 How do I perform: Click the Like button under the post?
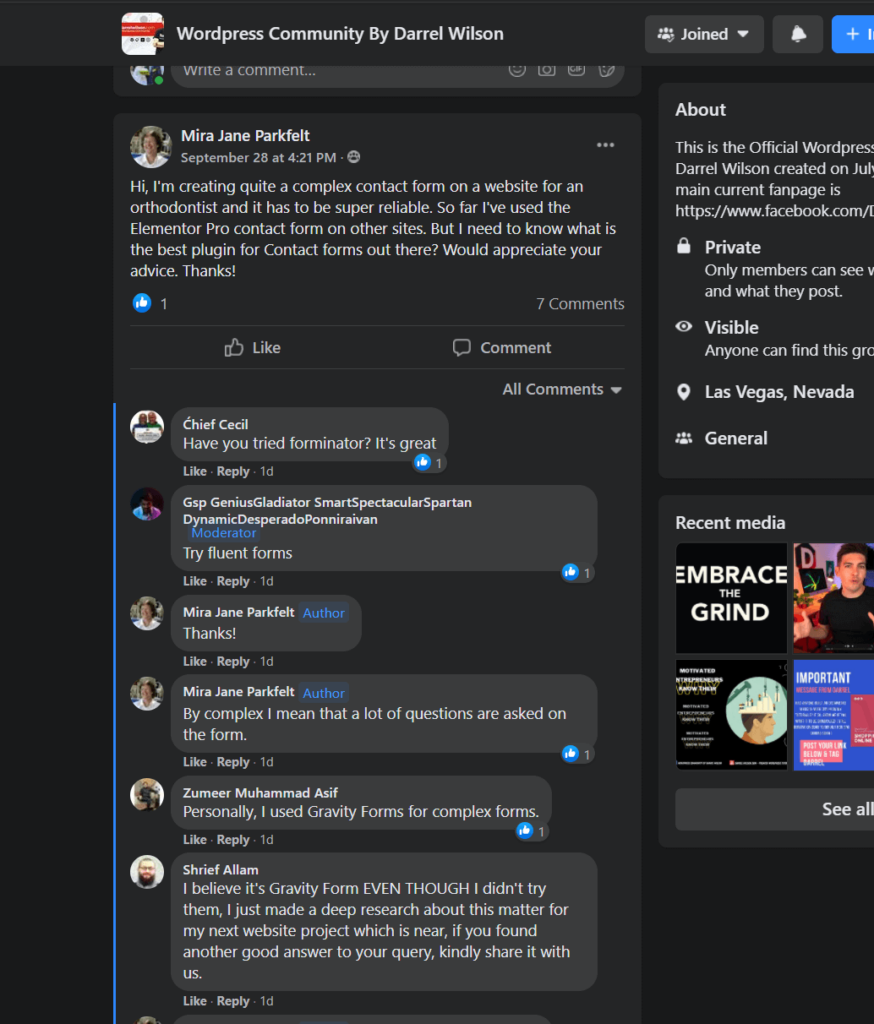click(x=252, y=347)
